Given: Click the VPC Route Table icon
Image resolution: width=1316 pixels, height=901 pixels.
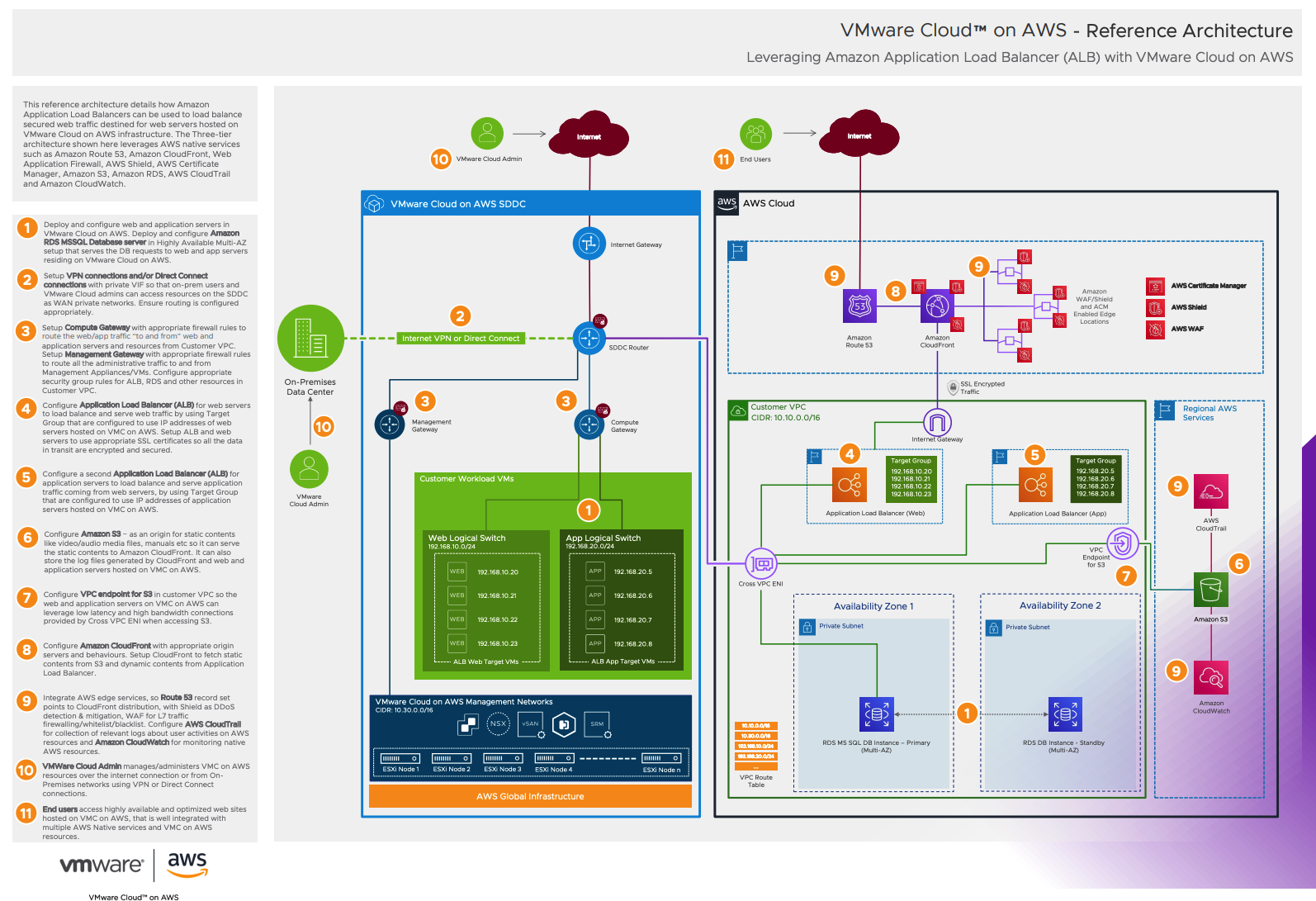Looking at the screenshot, I should [756, 746].
